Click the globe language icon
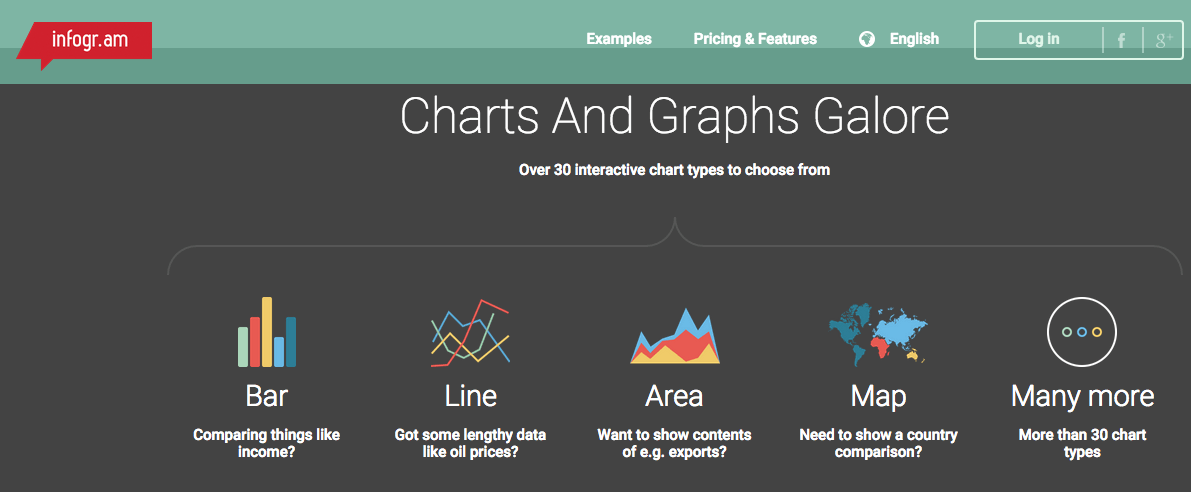 [x=867, y=39]
